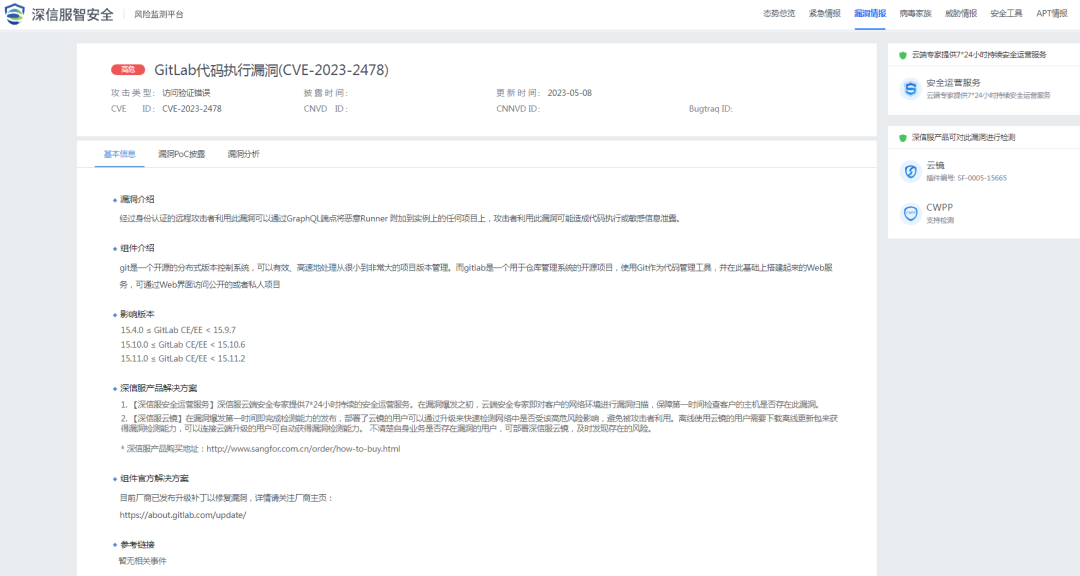The height and width of the screenshot is (576, 1080).
Task: Open the 威胁情报 nav item
Action: 961,14
